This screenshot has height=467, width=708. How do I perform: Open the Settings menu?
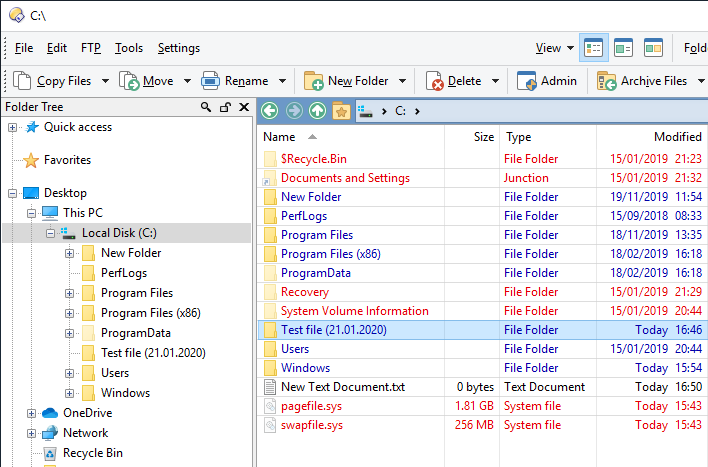point(179,48)
